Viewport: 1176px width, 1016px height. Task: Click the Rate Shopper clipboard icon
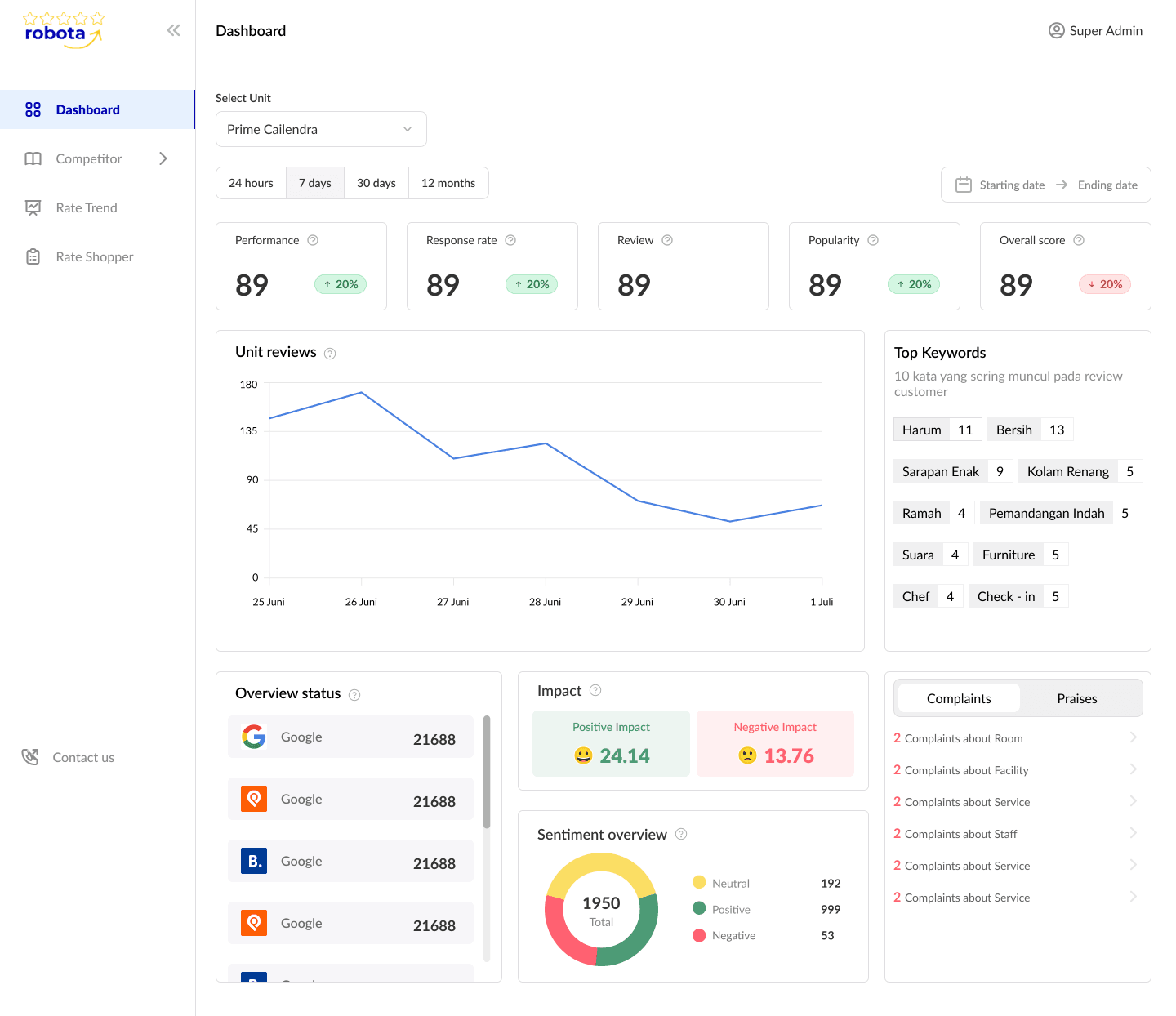pyautogui.click(x=33, y=256)
